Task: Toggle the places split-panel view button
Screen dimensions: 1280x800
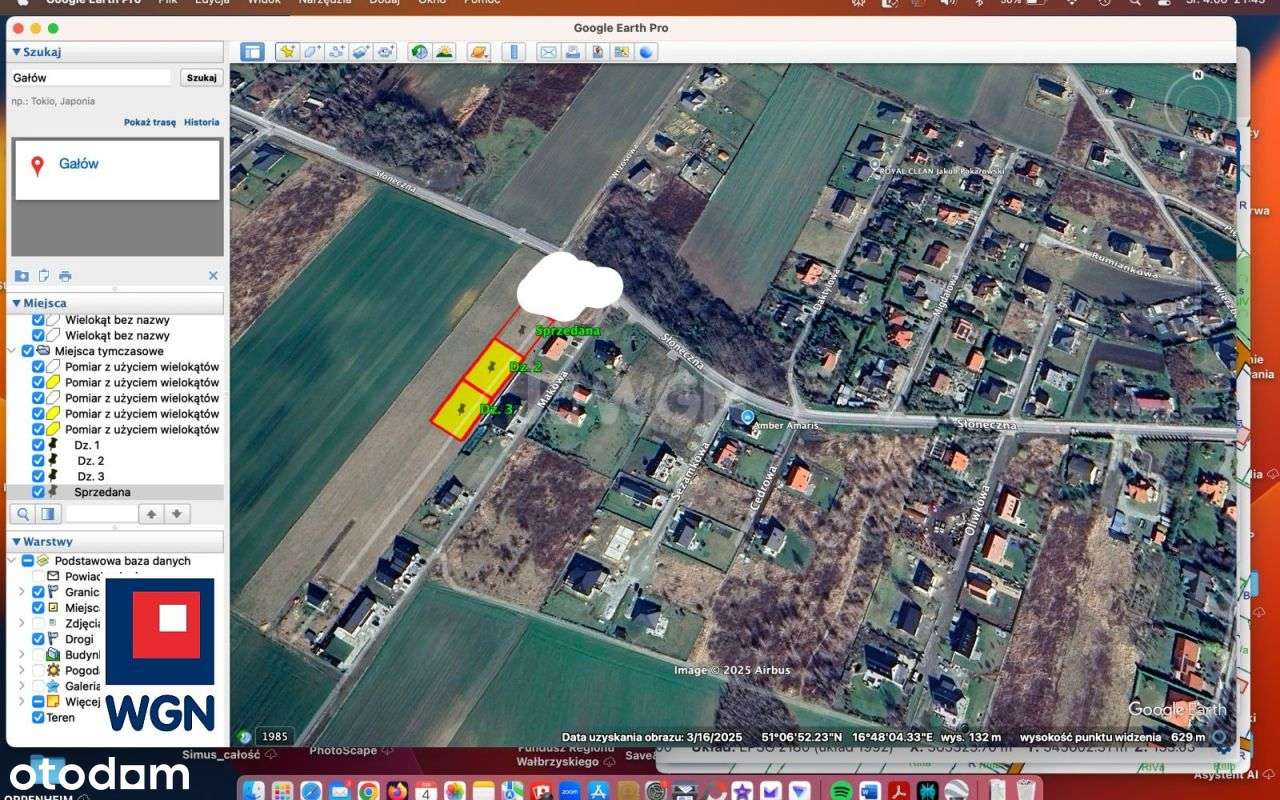Action: (48, 514)
